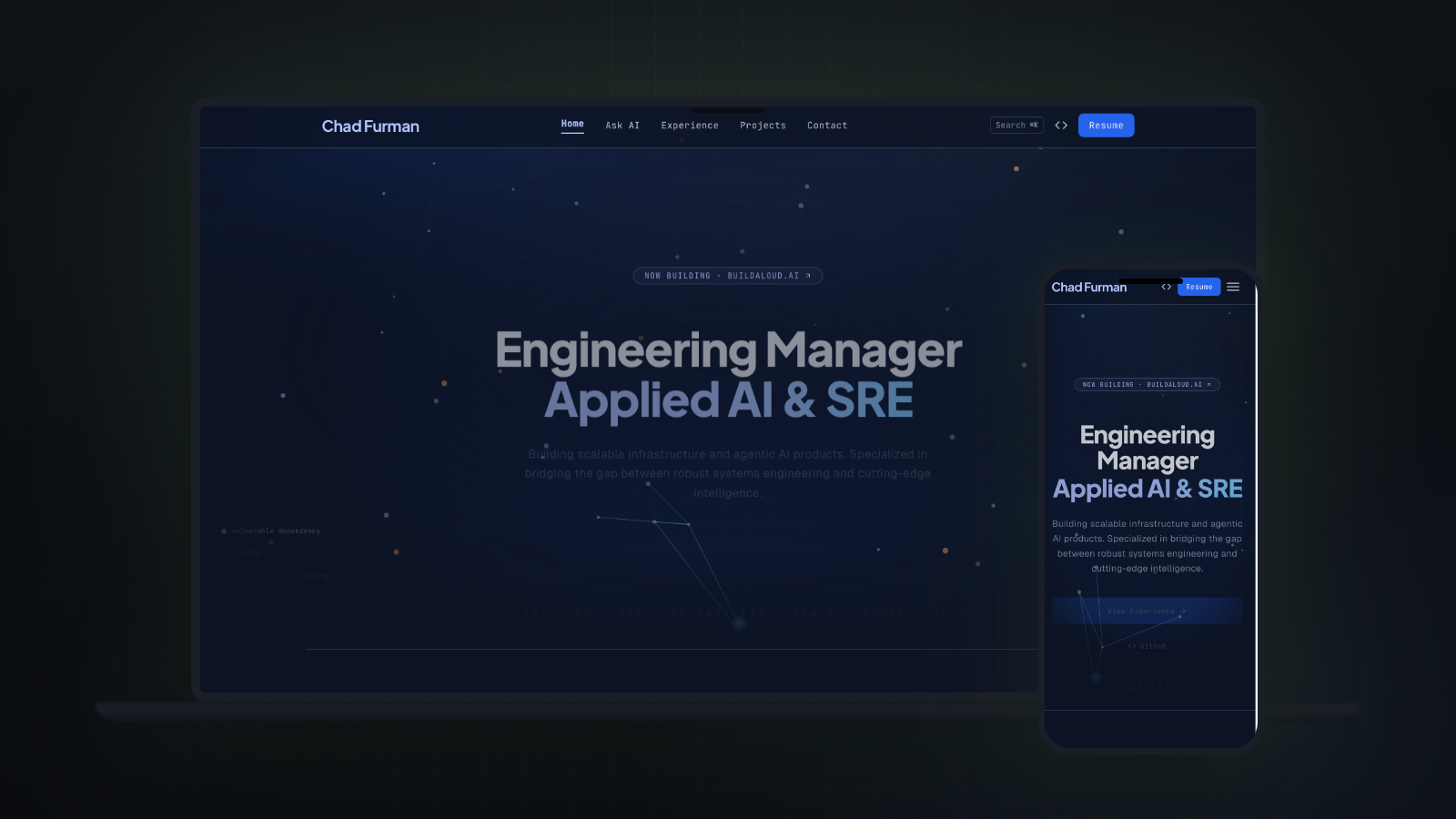Click the arrow on the desktop BUILDALOUD.AI badge

[808, 276]
